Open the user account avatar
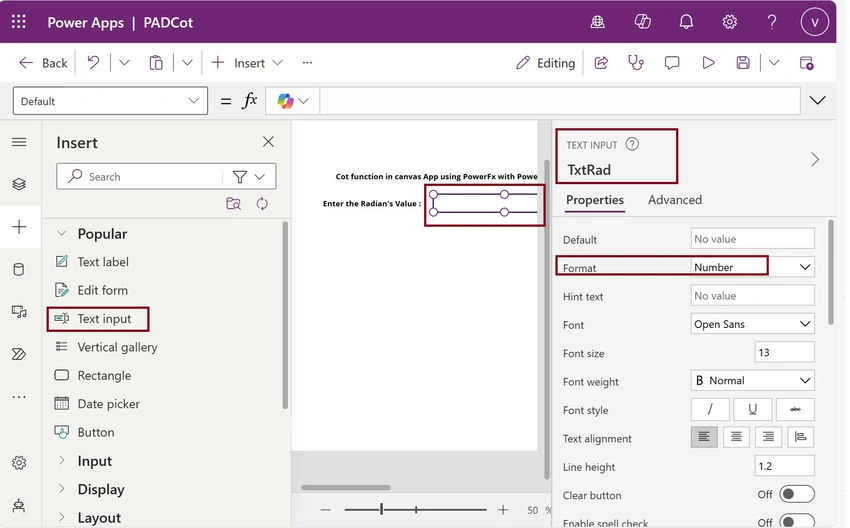 814,22
